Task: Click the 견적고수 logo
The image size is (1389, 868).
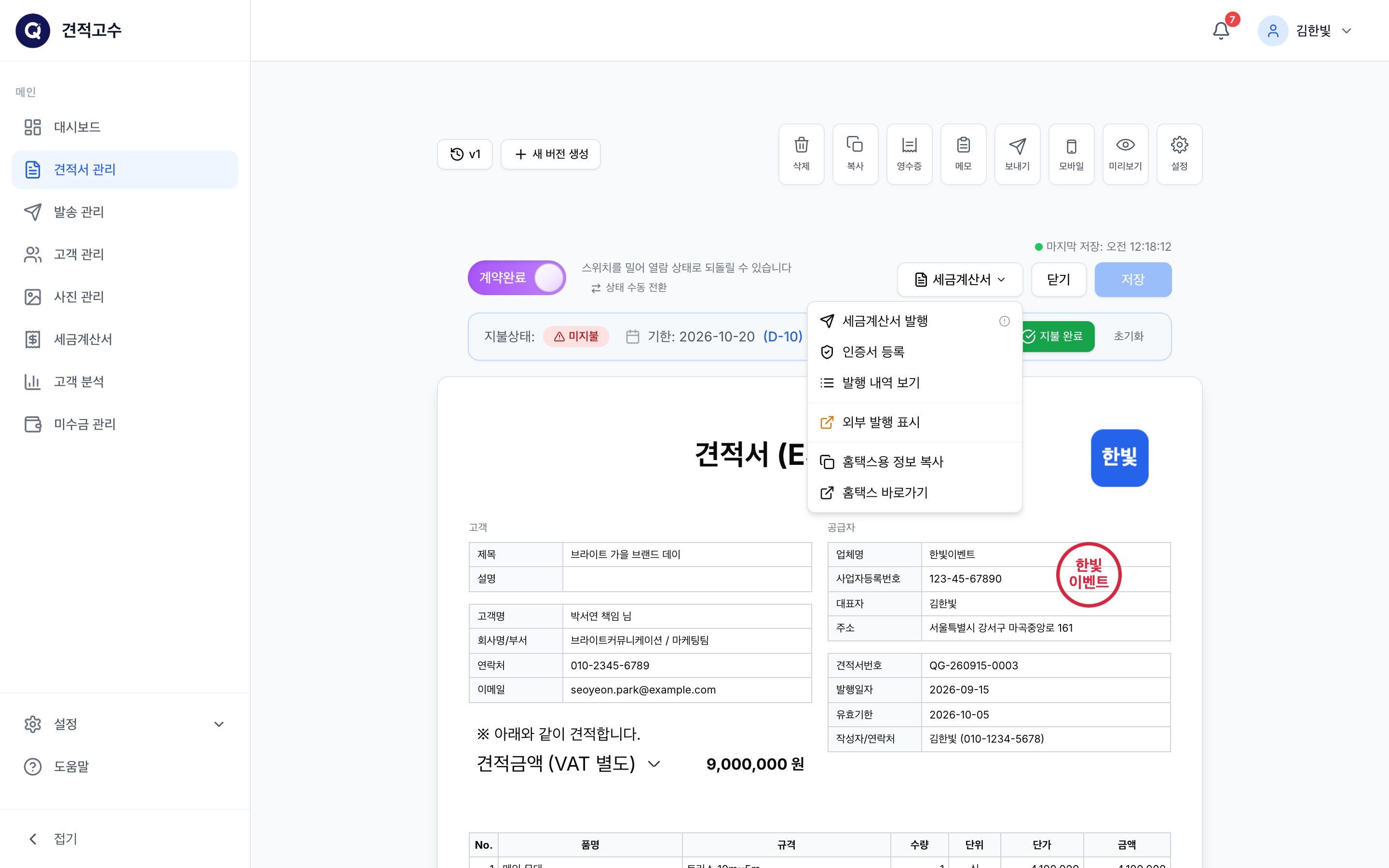Action: pos(33,30)
